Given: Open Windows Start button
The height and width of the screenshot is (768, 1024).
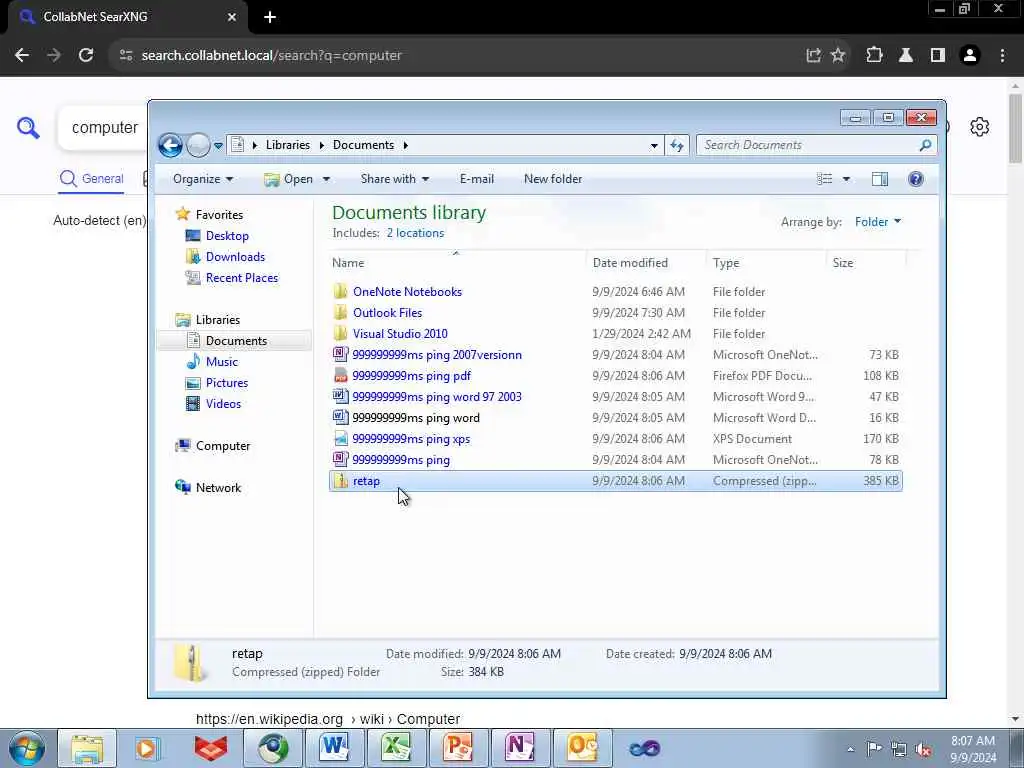Looking at the screenshot, I should pos(26,748).
